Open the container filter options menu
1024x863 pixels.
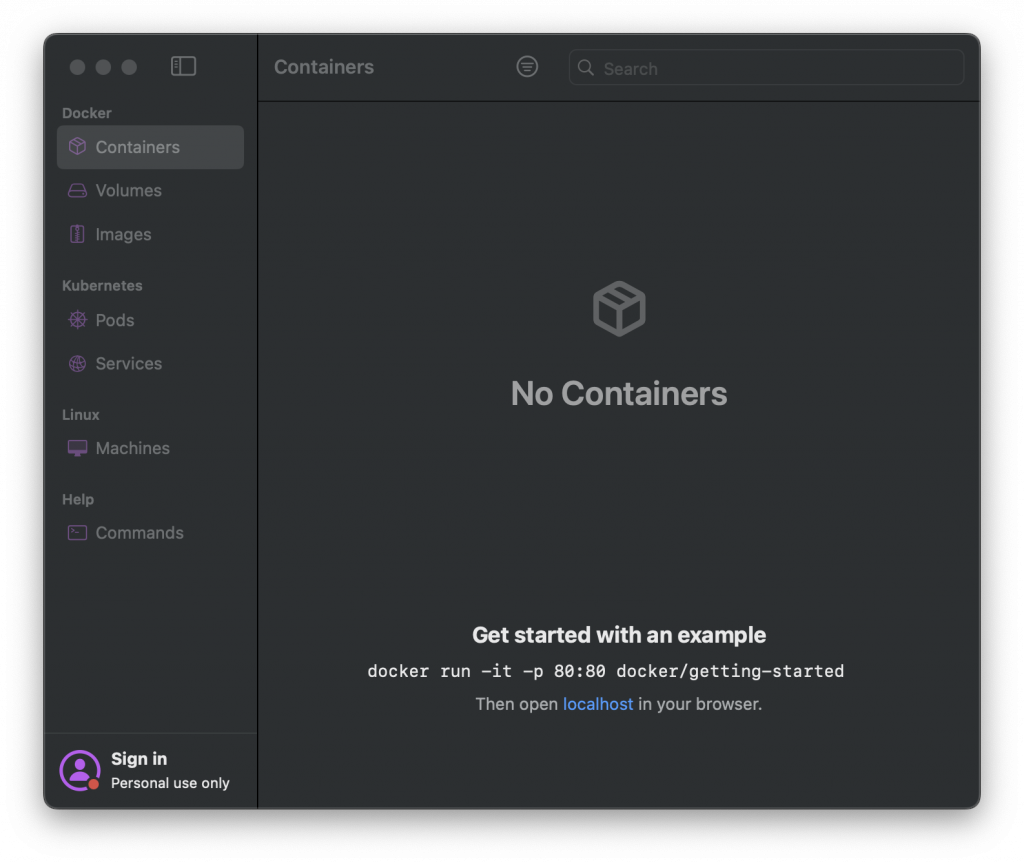(x=527, y=67)
